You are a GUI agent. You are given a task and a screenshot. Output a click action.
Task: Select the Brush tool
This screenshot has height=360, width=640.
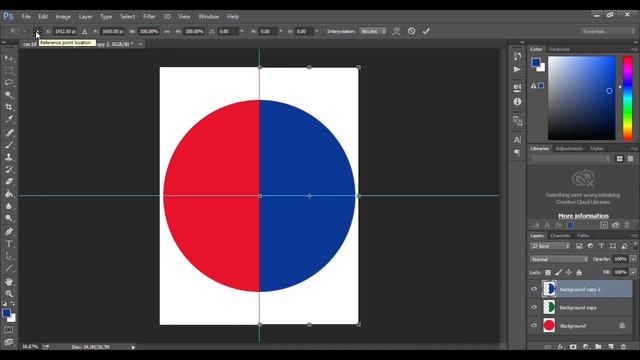pyautogui.click(x=9, y=145)
